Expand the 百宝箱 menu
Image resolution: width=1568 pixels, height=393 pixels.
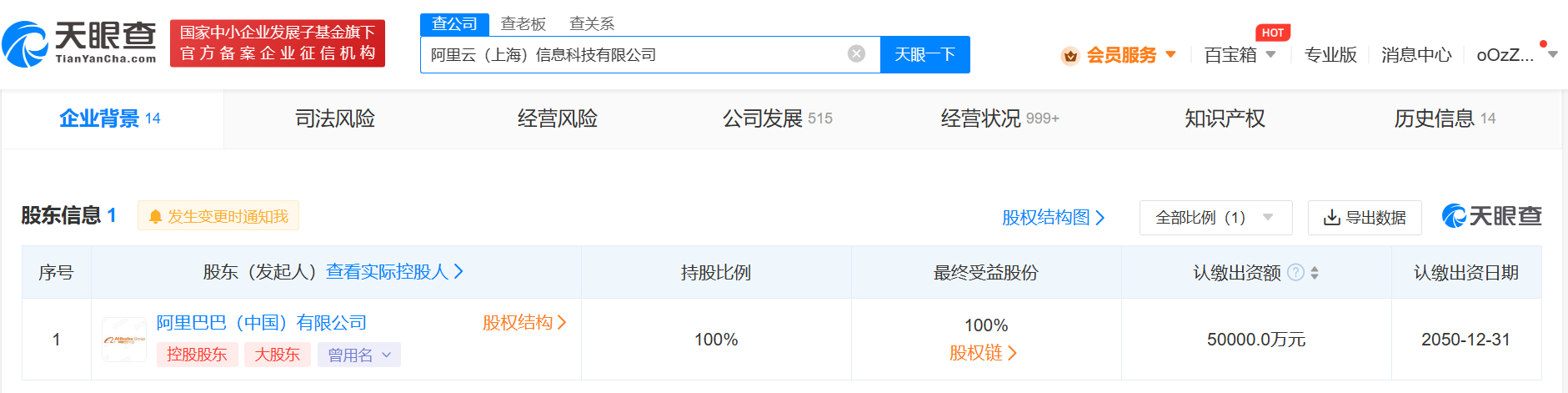coord(1240,55)
